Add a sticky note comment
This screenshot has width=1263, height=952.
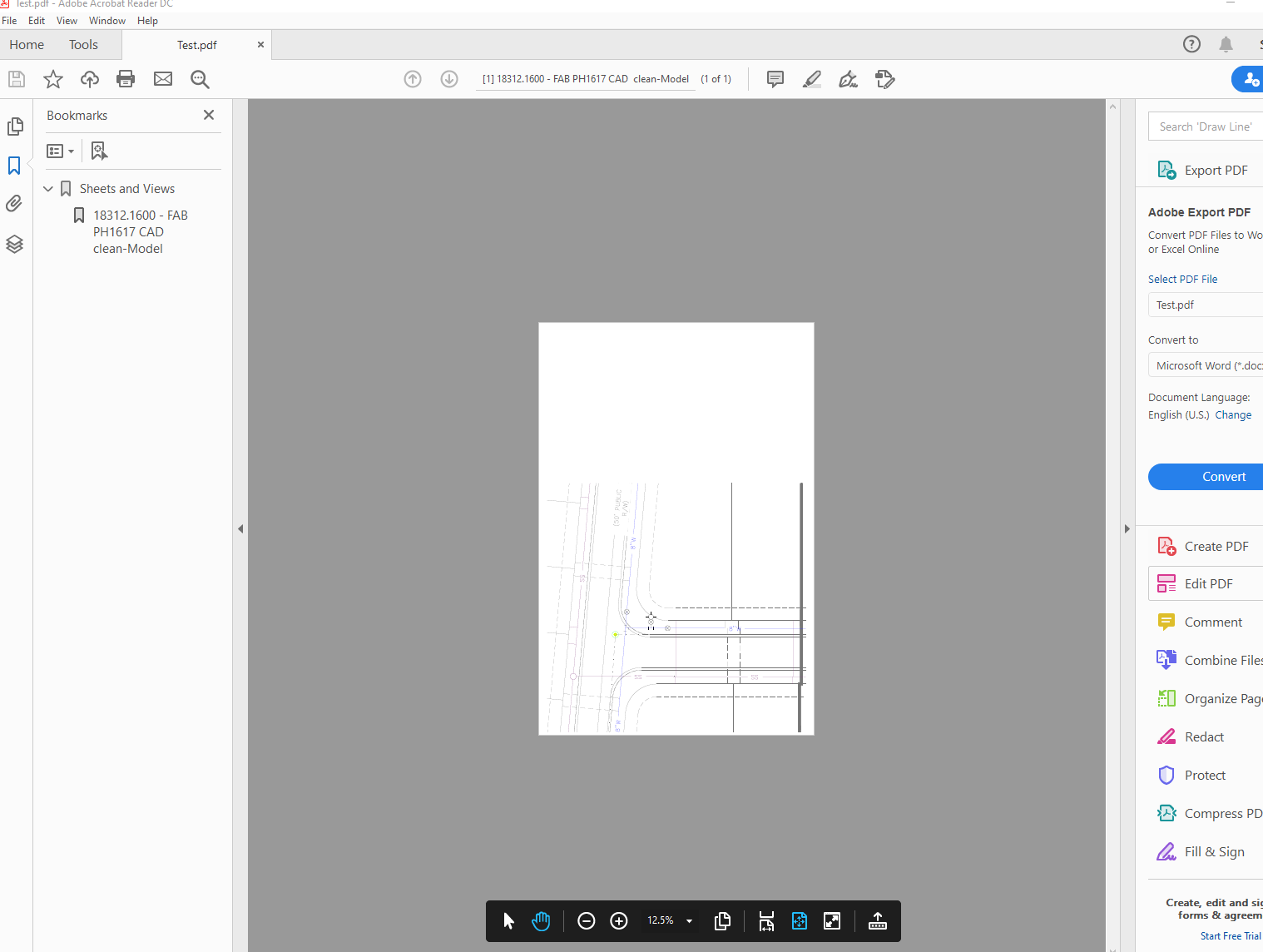(x=775, y=79)
